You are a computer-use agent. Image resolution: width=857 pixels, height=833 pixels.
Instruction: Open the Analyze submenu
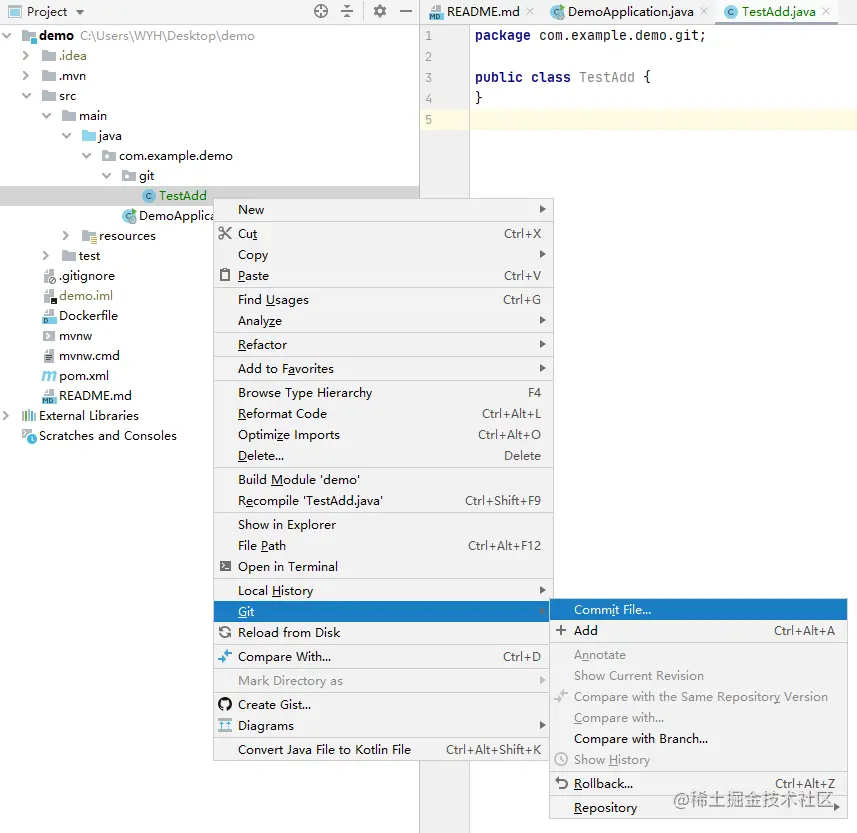[x=383, y=321]
